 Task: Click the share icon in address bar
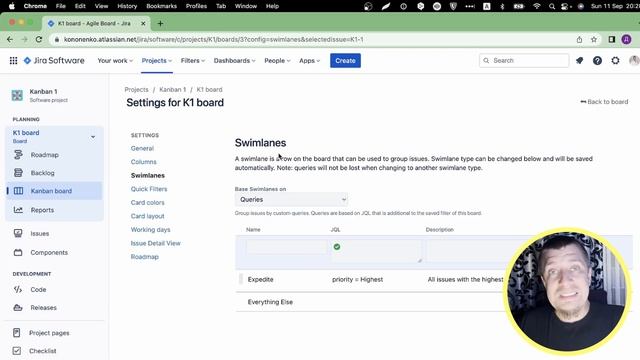[579, 39]
